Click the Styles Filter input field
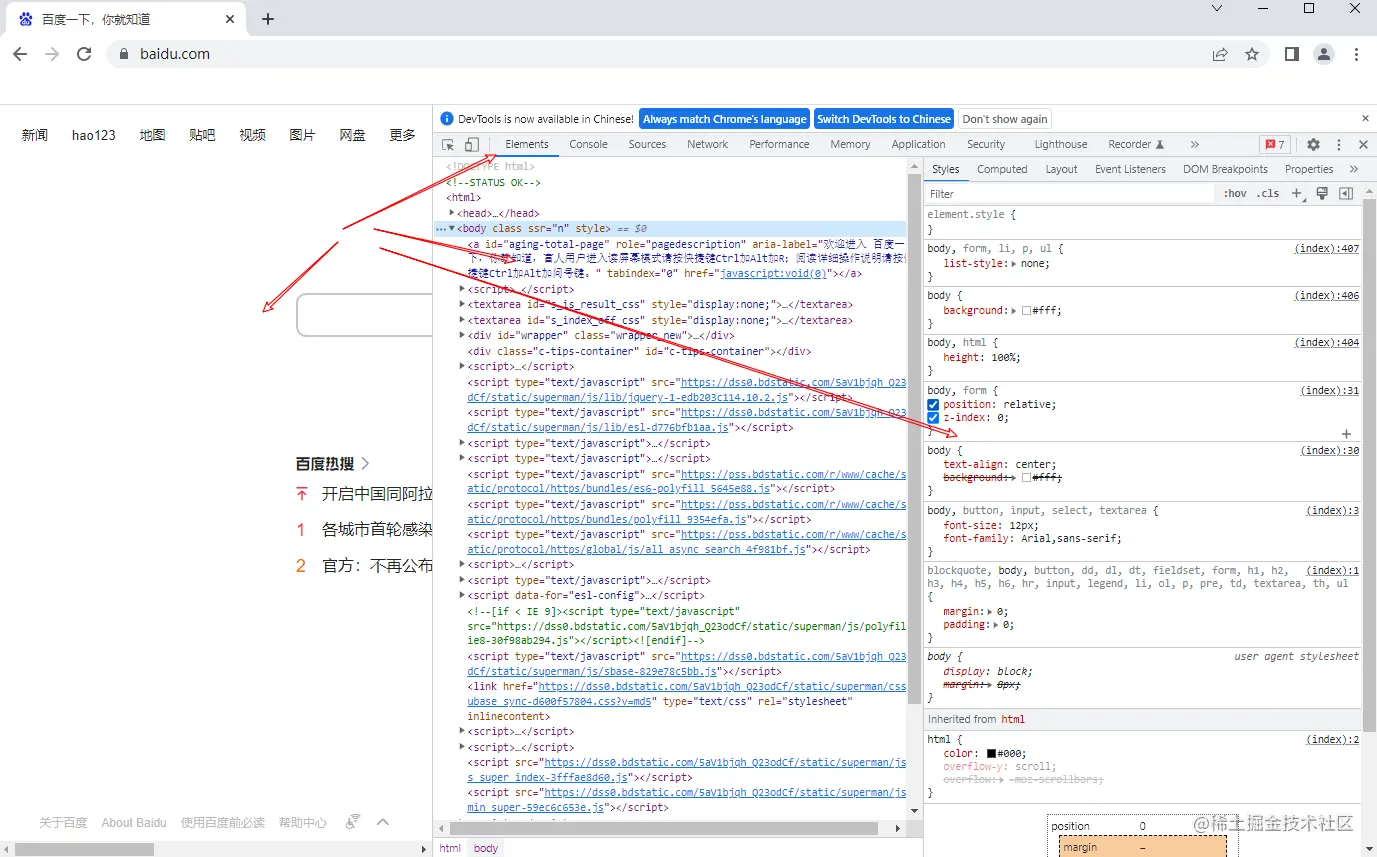 pyautogui.click(x=1070, y=194)
